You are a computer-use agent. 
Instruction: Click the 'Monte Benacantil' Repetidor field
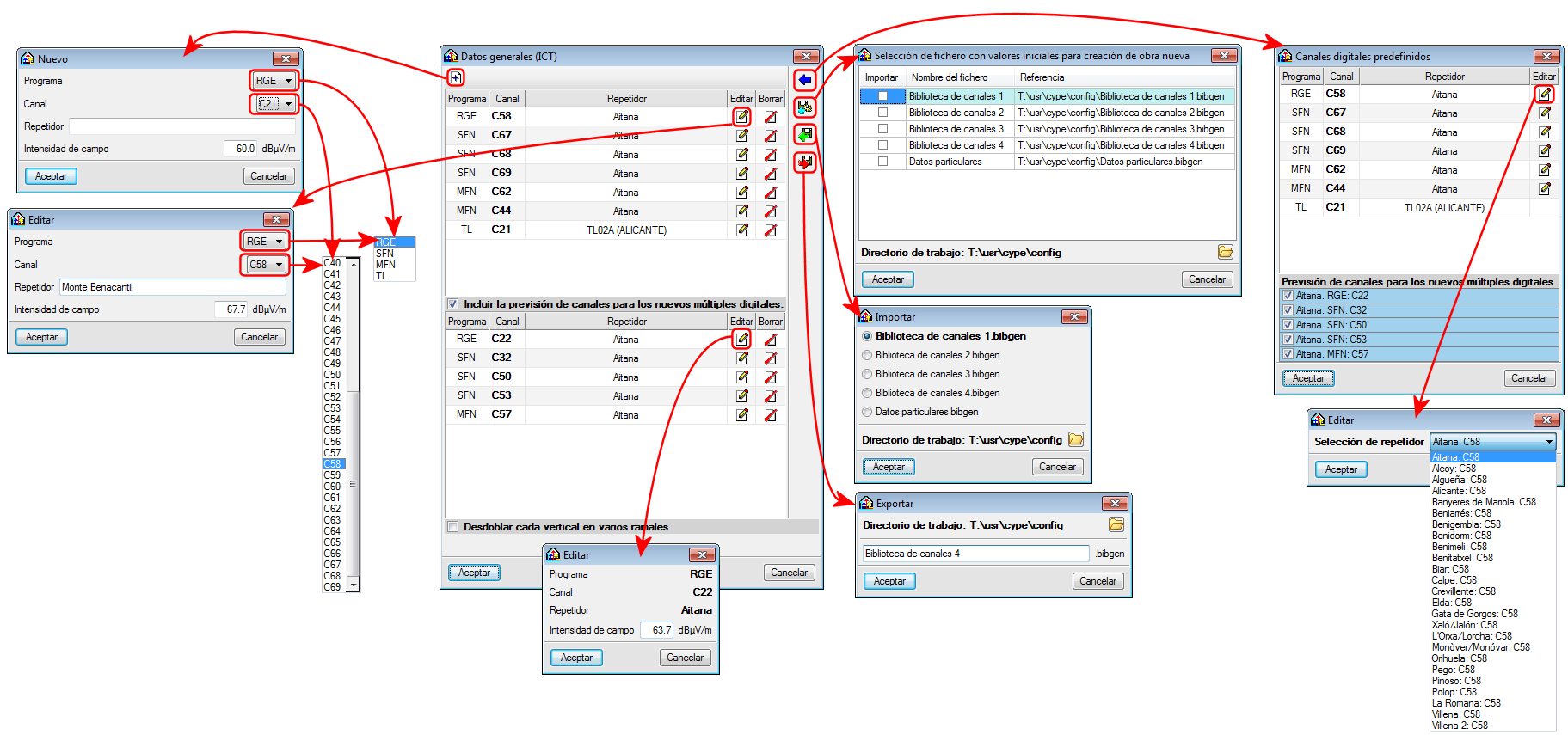pyautogui.click(x=173, y=287)
